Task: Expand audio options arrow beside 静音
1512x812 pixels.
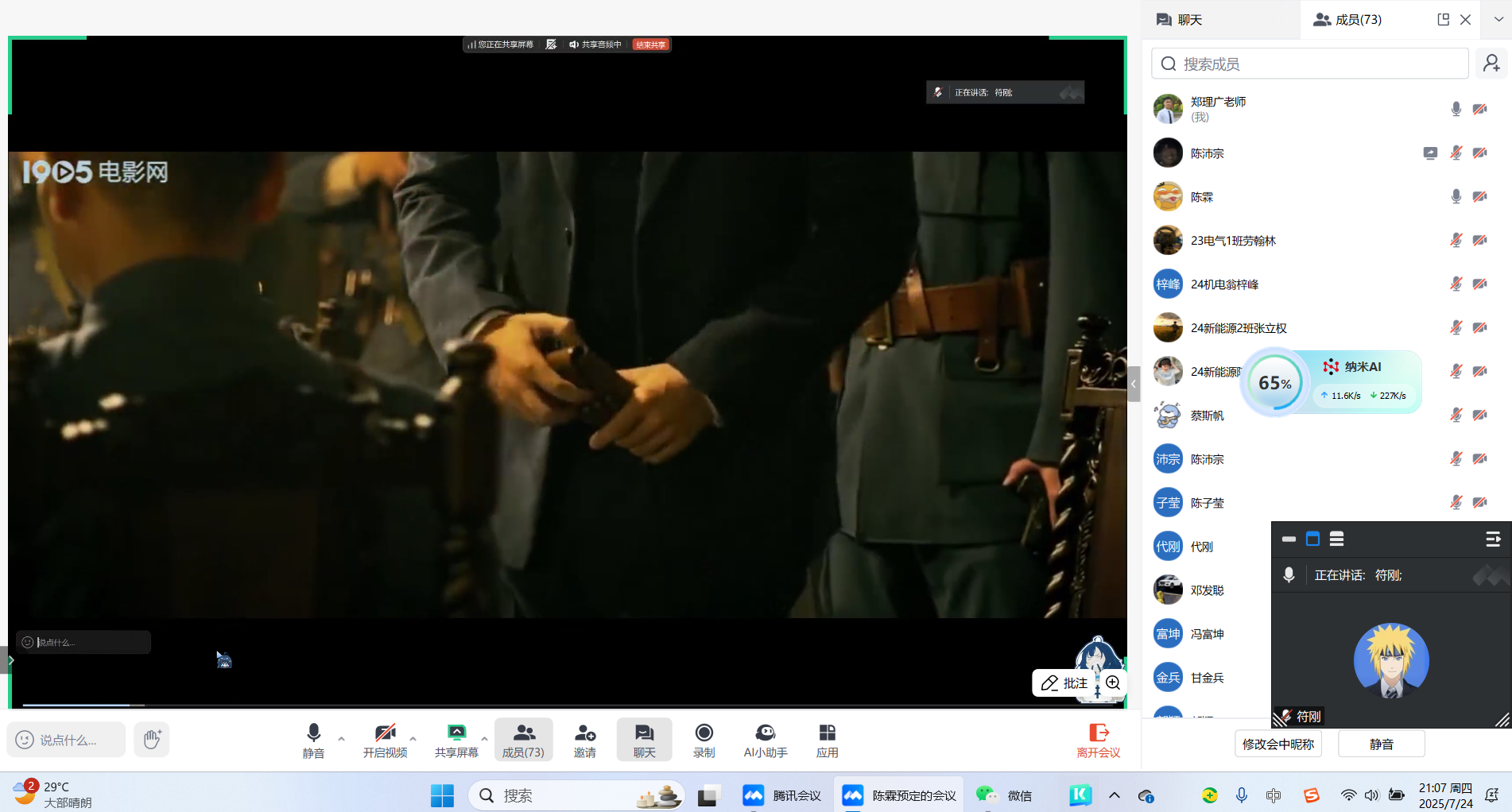Action: [x=341, y=738]
